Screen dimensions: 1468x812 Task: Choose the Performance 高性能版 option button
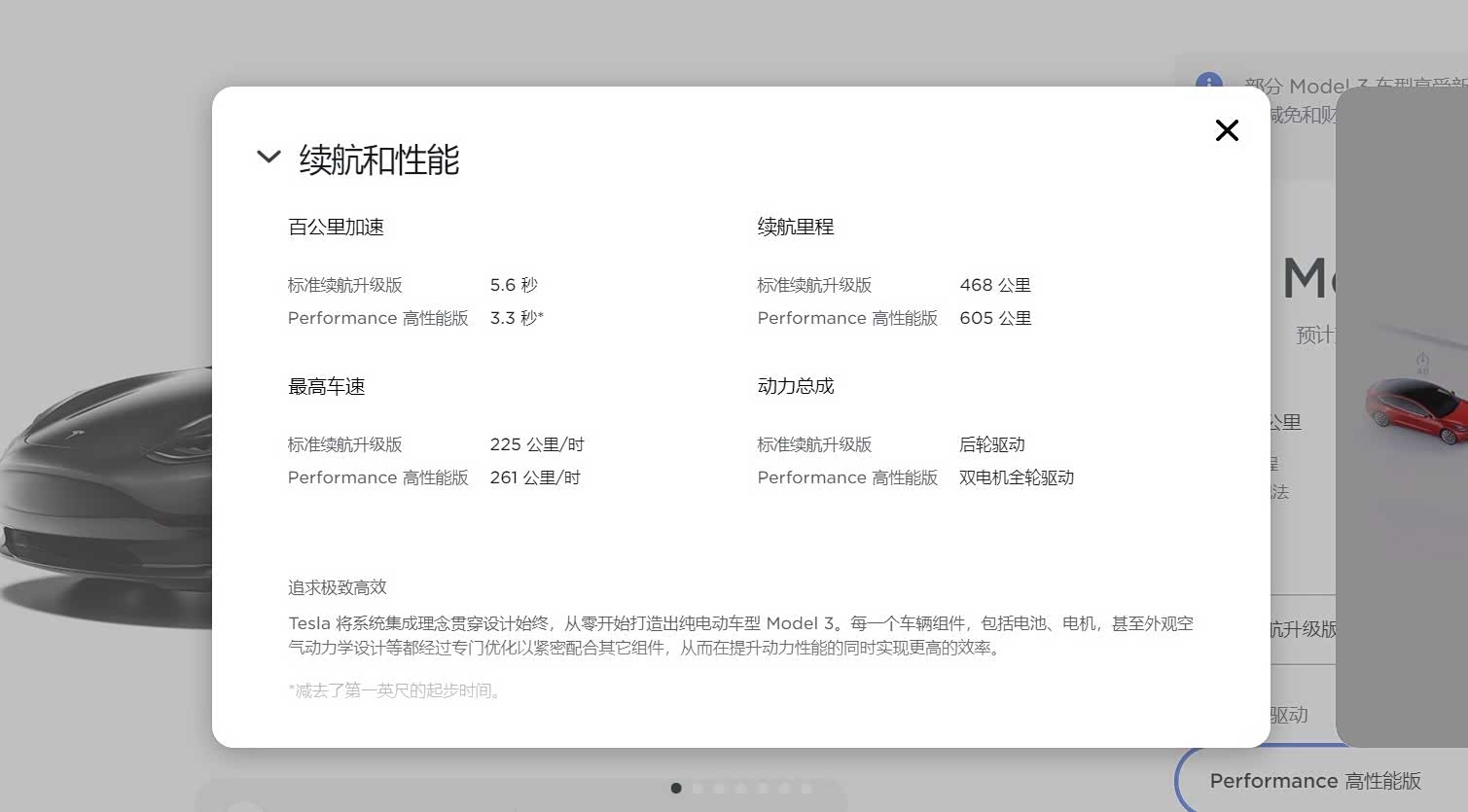click(x=1314, y=781)
